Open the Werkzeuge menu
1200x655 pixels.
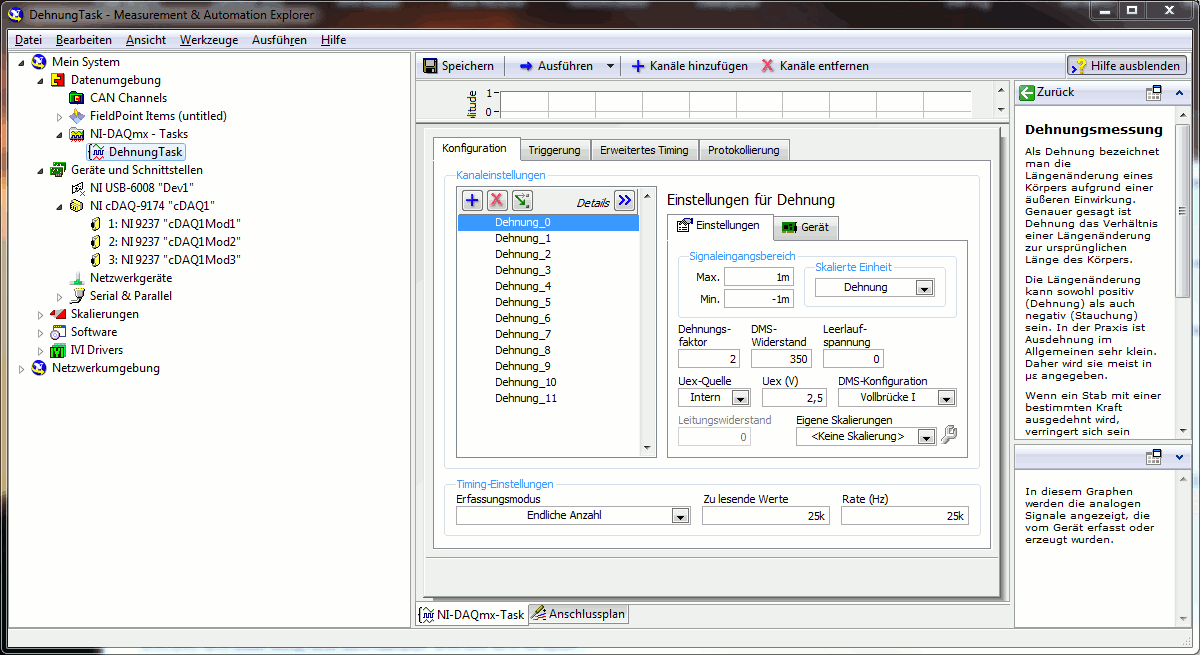coord(209,40)
